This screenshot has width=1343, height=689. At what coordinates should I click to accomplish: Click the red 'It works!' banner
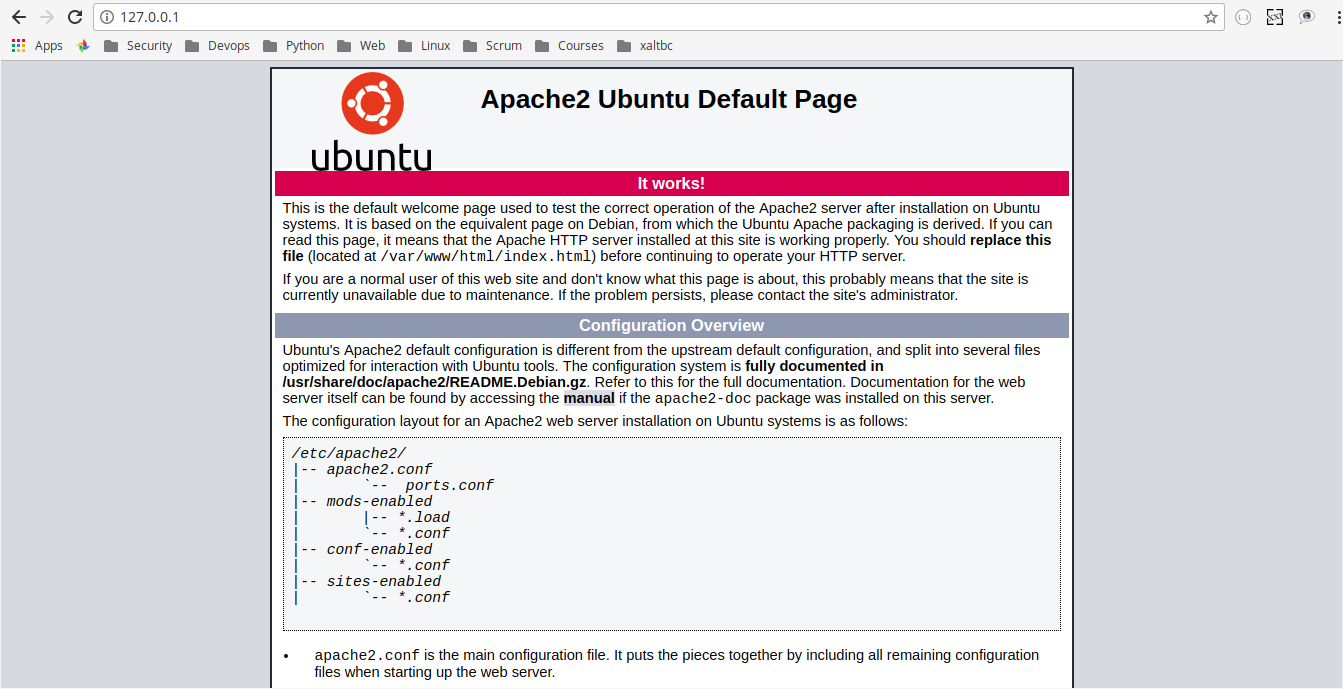click(671, 183)
